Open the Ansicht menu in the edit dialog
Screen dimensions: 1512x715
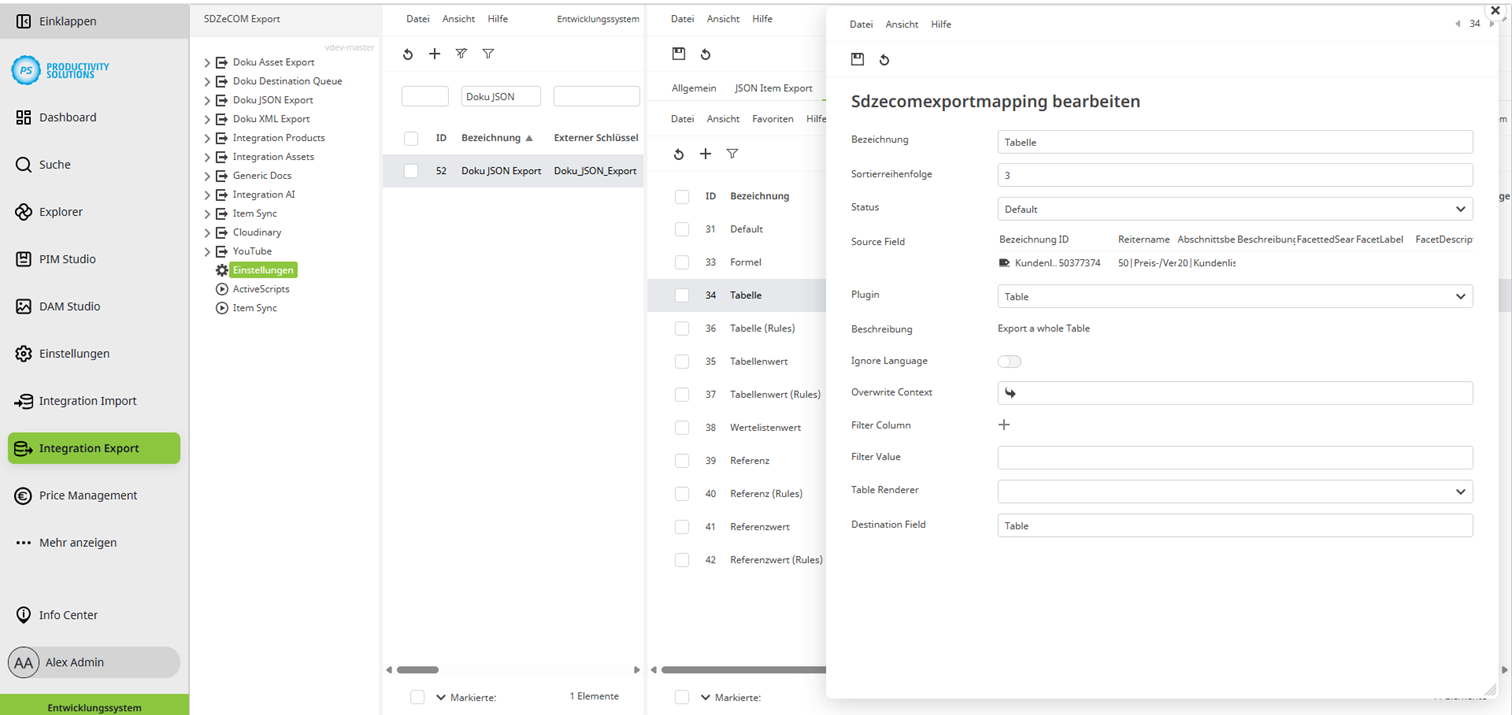pos(901,24)
